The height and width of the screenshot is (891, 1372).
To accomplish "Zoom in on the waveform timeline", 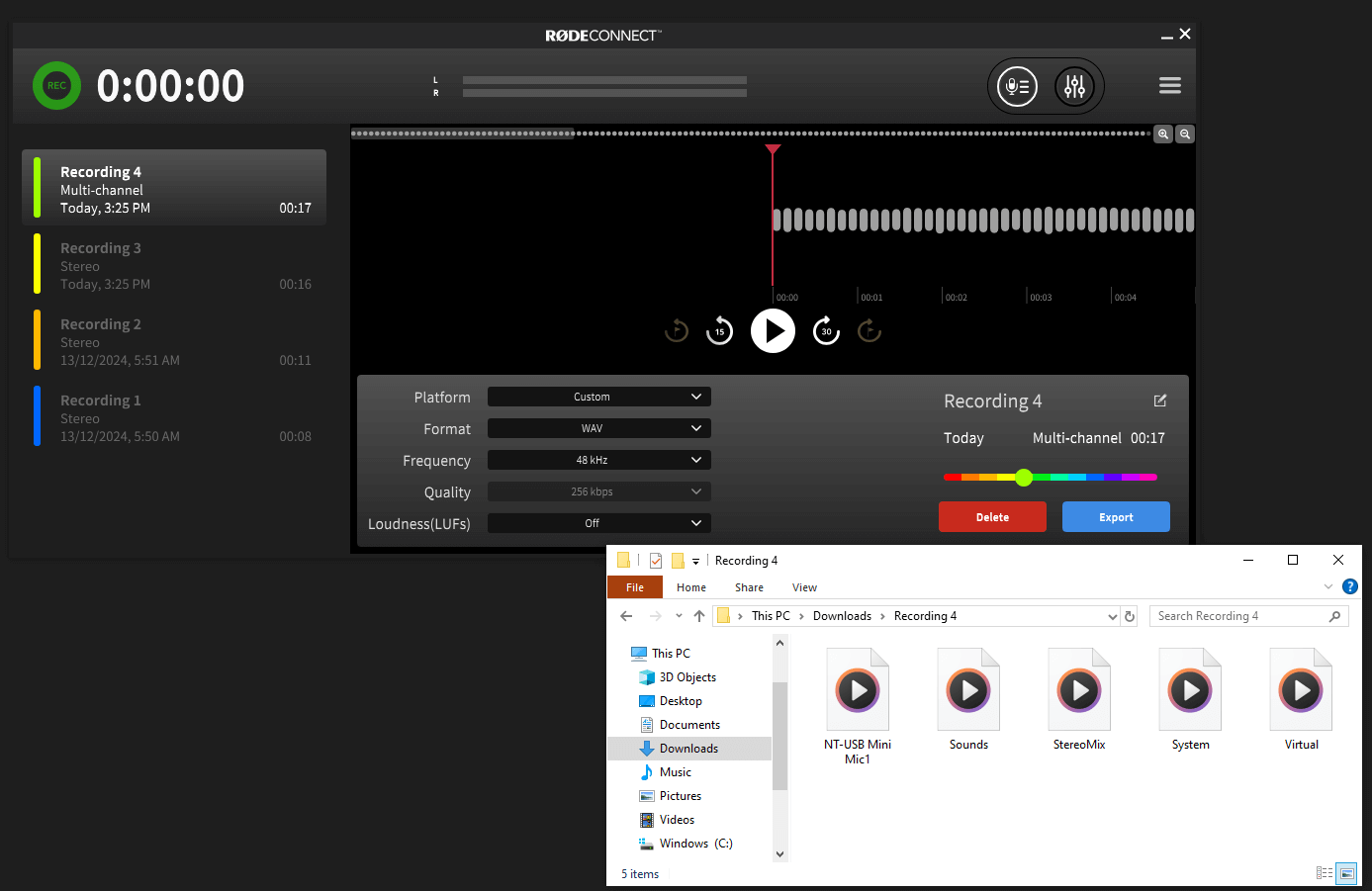I will point(1163,134).
